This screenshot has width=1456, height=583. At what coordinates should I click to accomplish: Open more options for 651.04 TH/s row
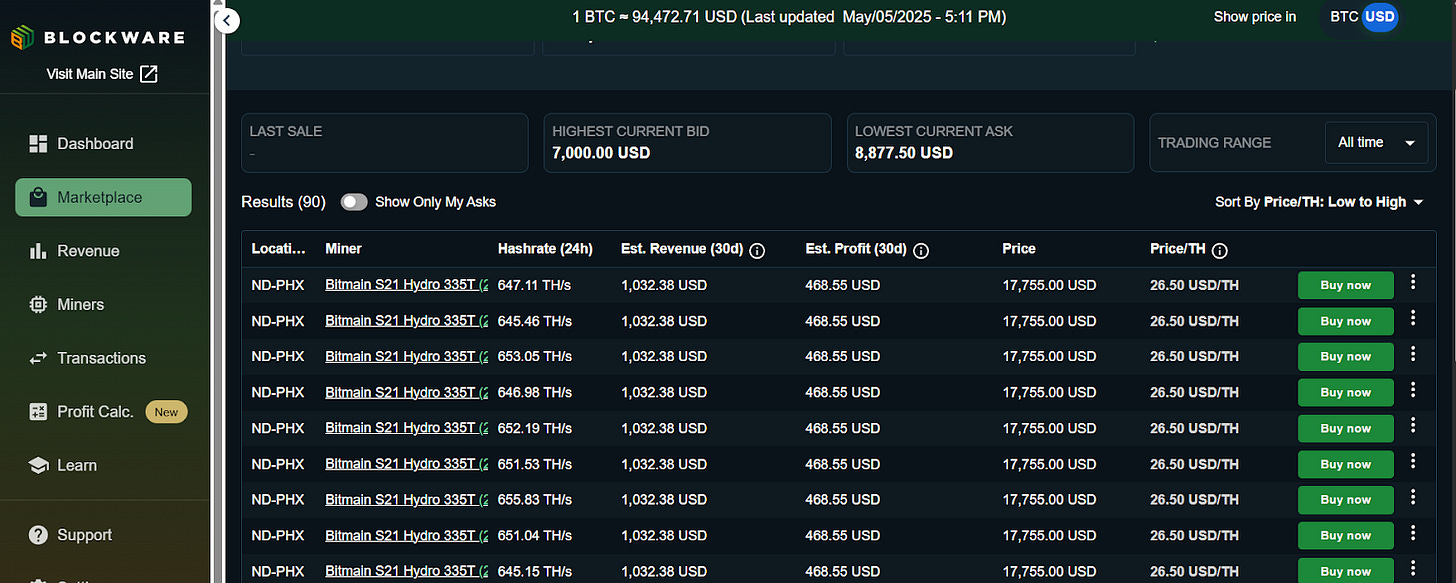coord(1413,532)
